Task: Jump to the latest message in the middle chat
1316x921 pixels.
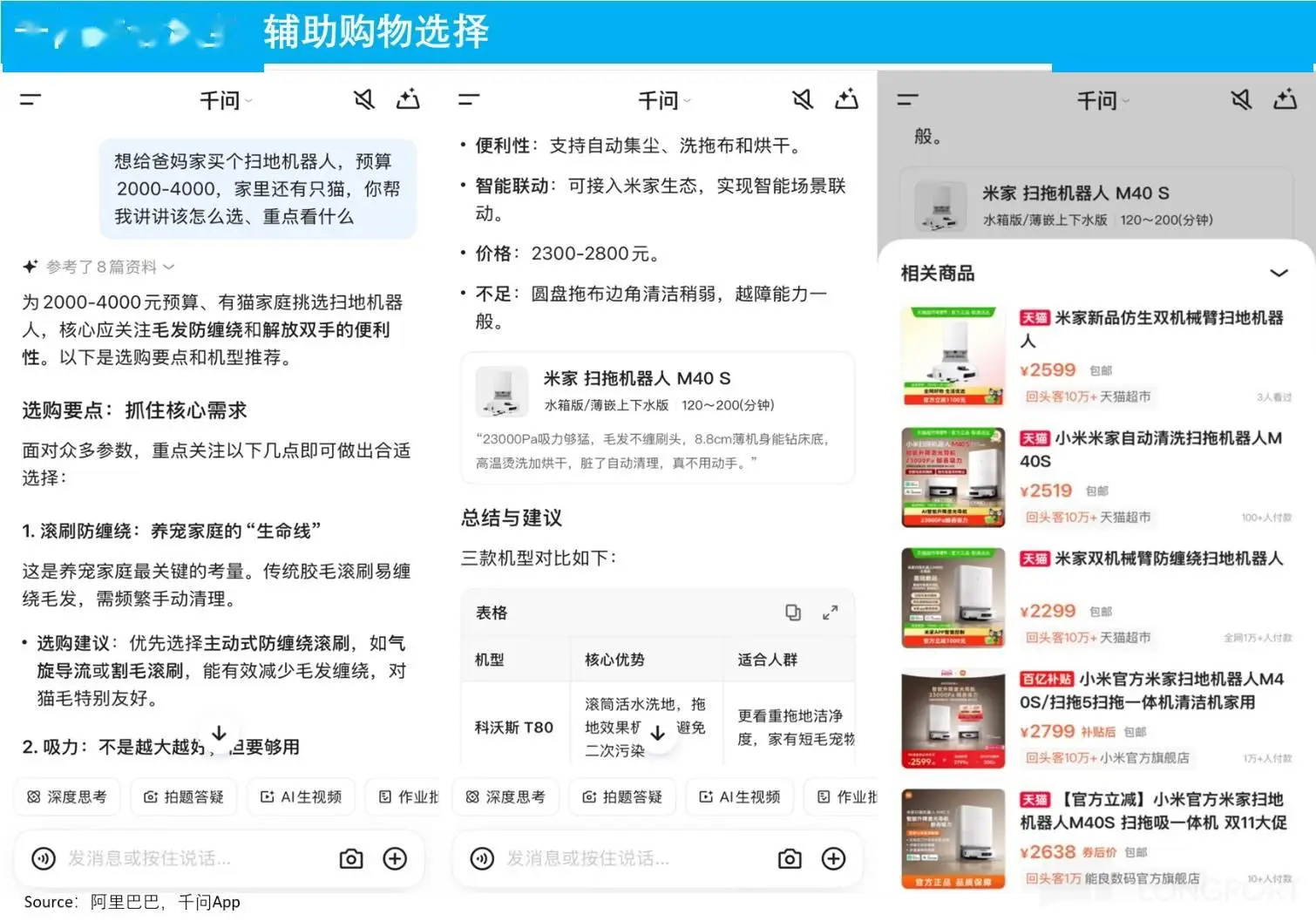Action: 657,734
